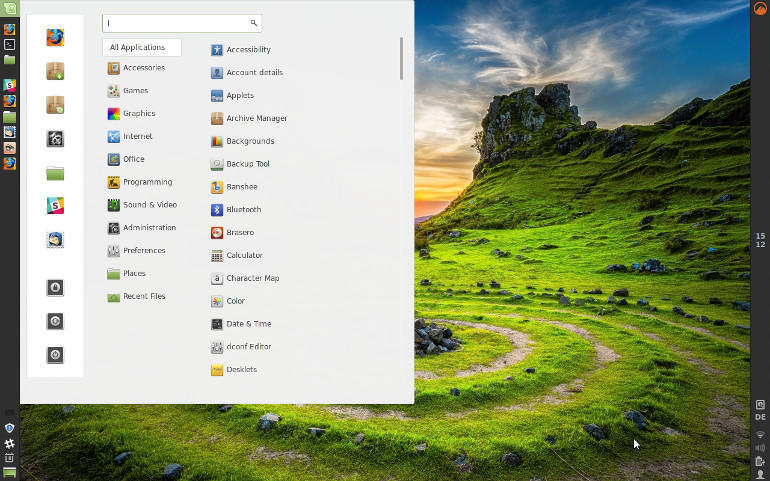Click the menu search text field
This screenshot has width=770, height=481.
tap(176, 23)
